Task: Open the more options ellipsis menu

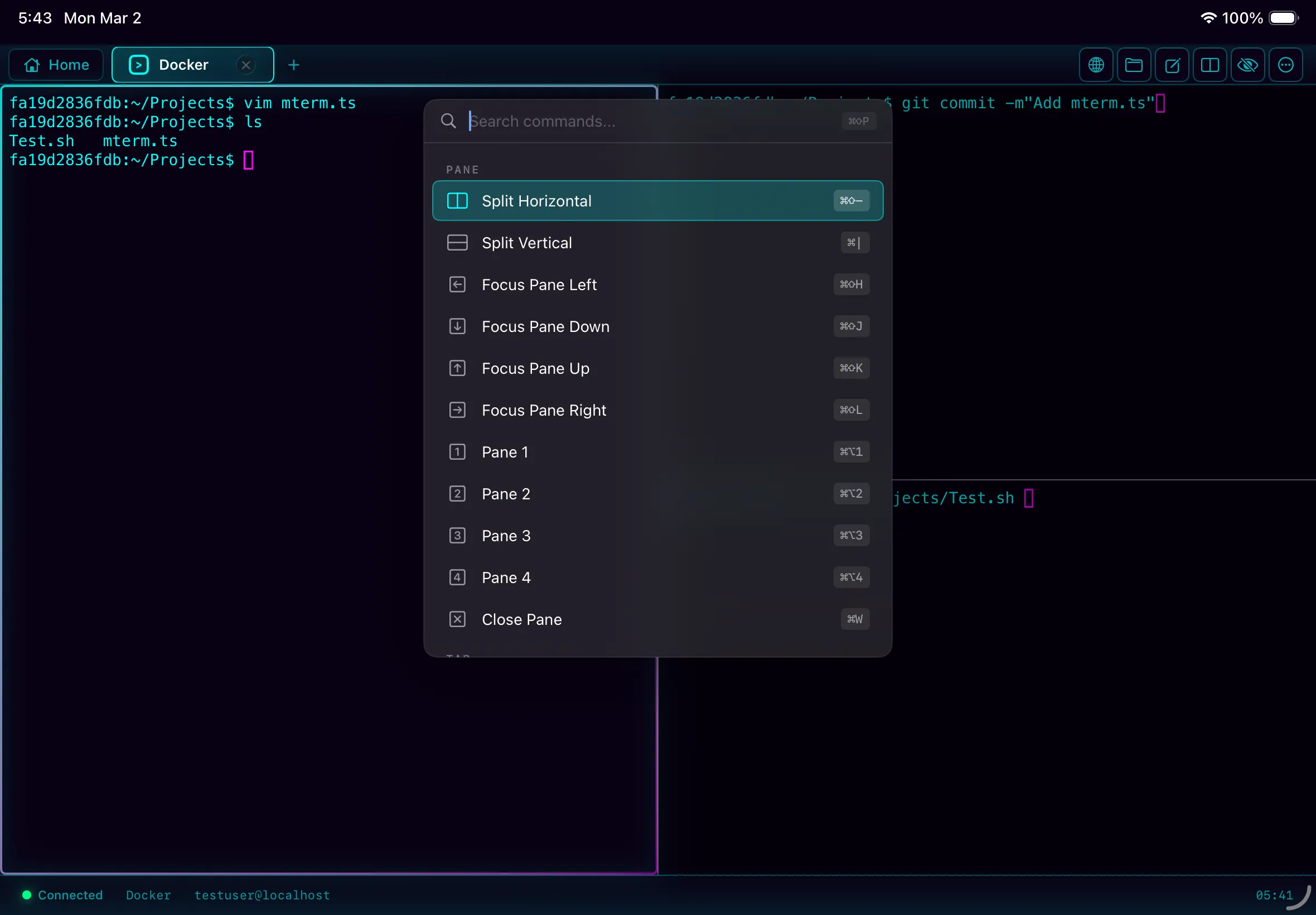Action: point(1285,65)
